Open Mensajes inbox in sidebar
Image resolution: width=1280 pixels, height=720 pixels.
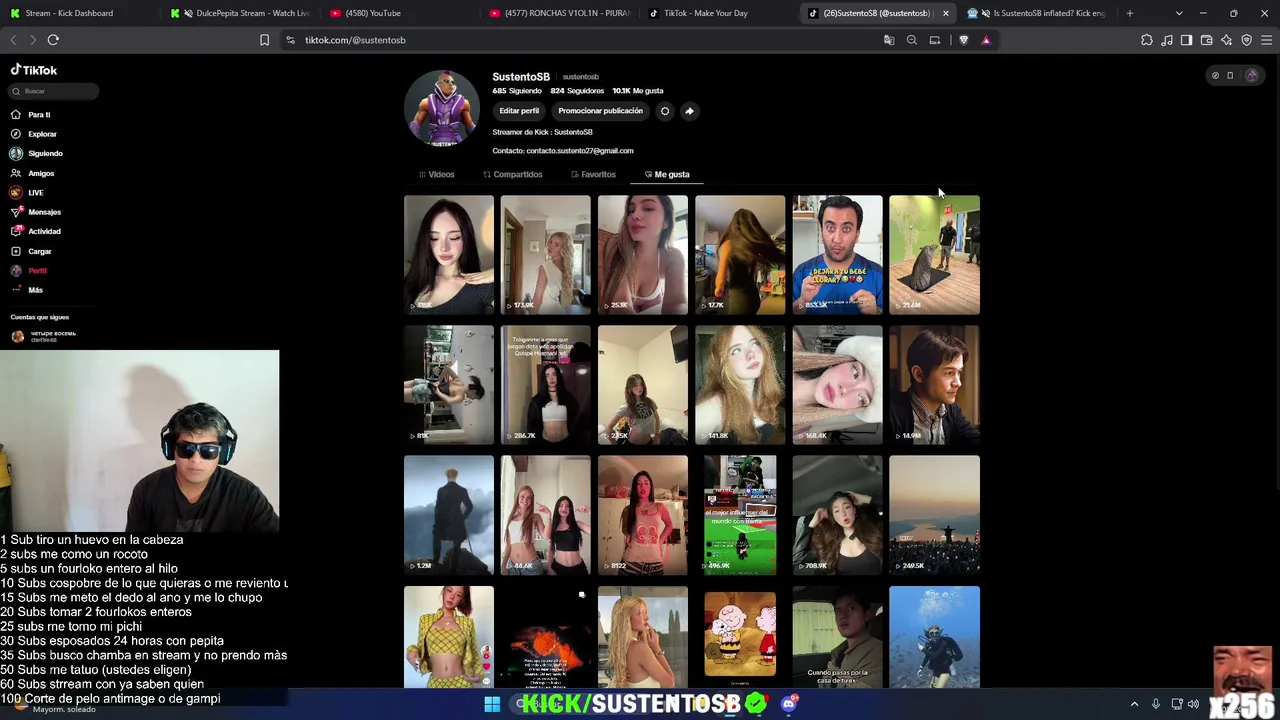36,212
